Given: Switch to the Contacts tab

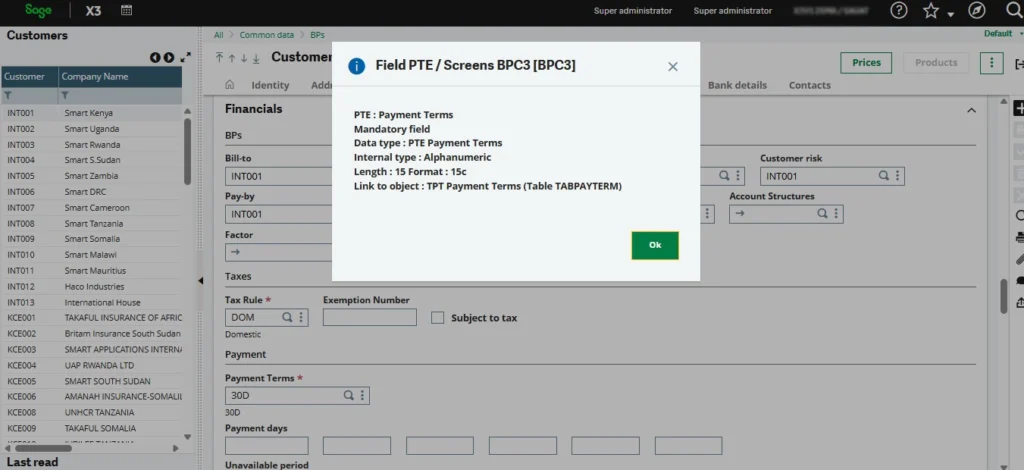Looking at the screenshot, I should pyautogui.click(x=810, y=85).
